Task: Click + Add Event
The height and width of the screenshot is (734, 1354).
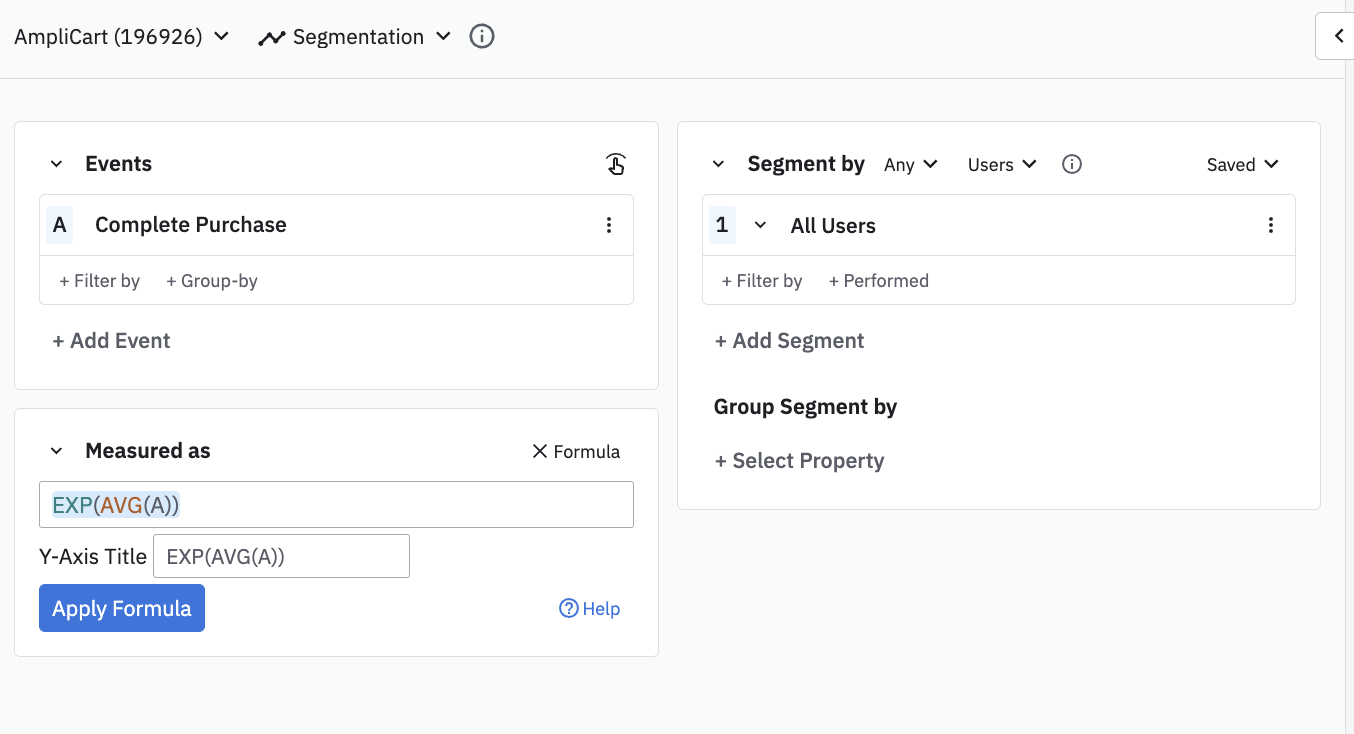Action: (111, 340)
